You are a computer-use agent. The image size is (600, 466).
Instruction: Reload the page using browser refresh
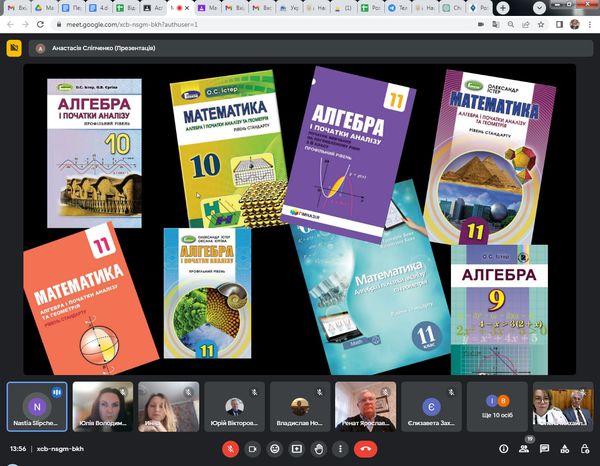tap(39, 22)
